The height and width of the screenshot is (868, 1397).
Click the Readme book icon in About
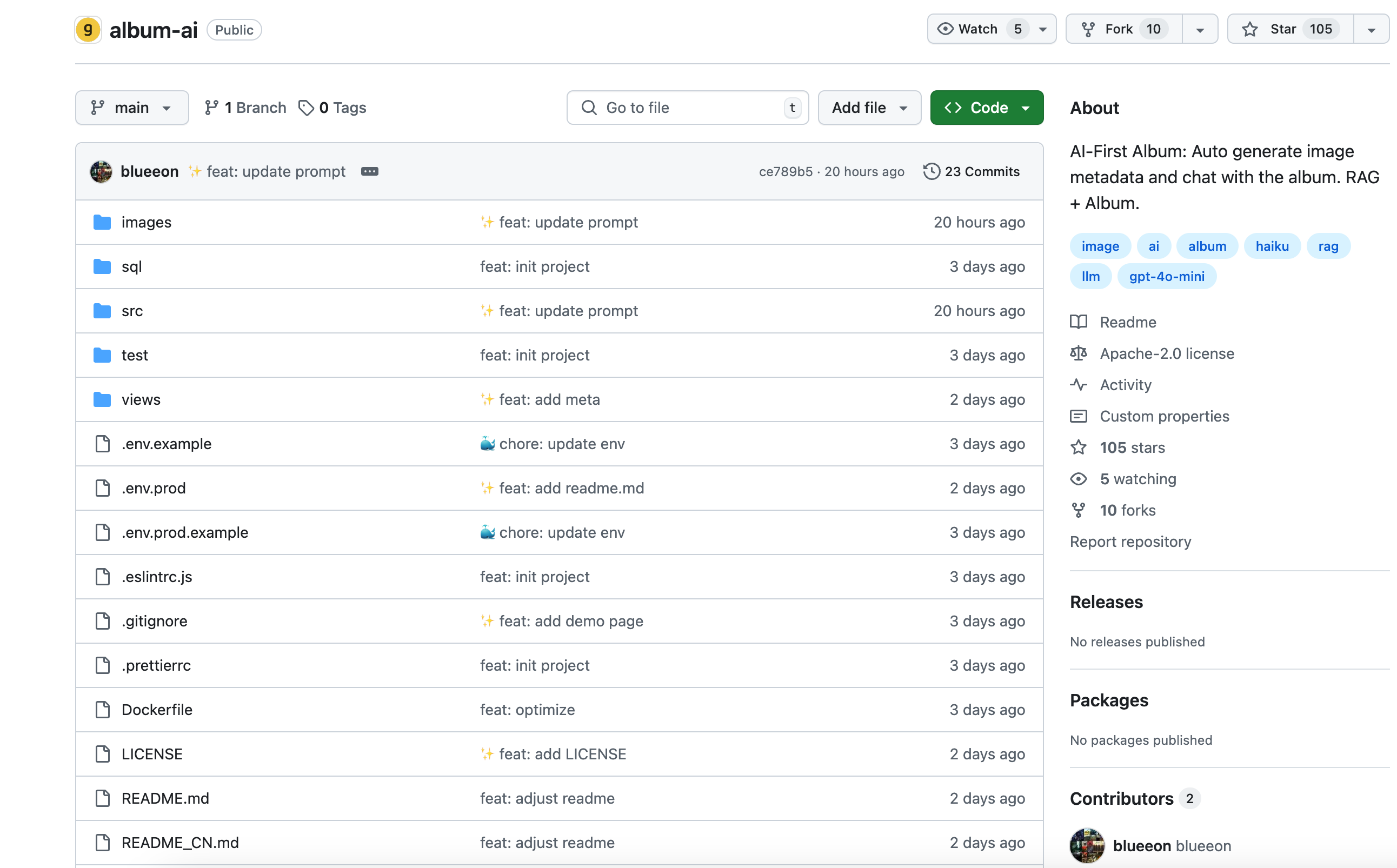point(1079,322)
